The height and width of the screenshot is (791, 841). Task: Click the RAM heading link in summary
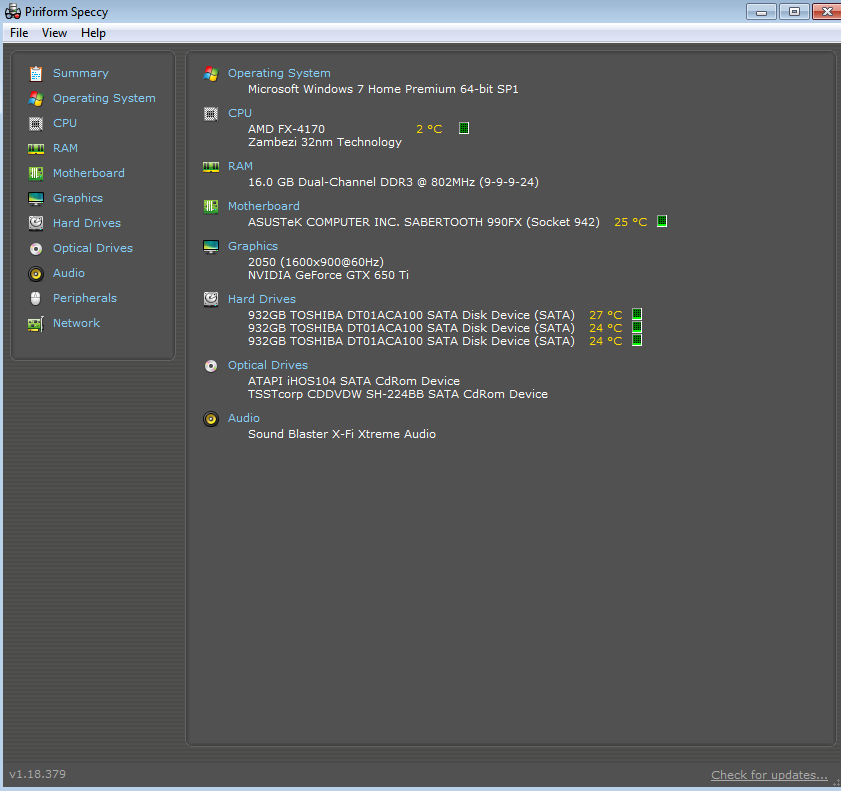point(240,166)
